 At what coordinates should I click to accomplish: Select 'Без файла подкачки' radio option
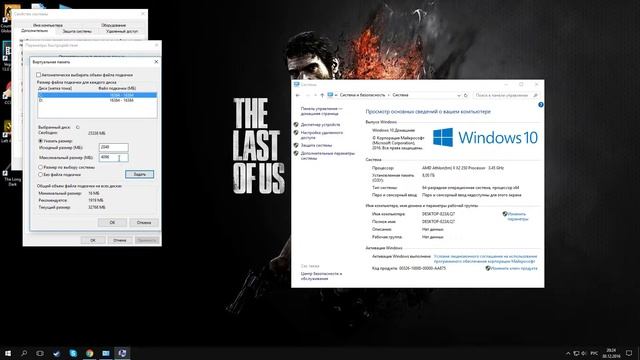pos(40,174)
